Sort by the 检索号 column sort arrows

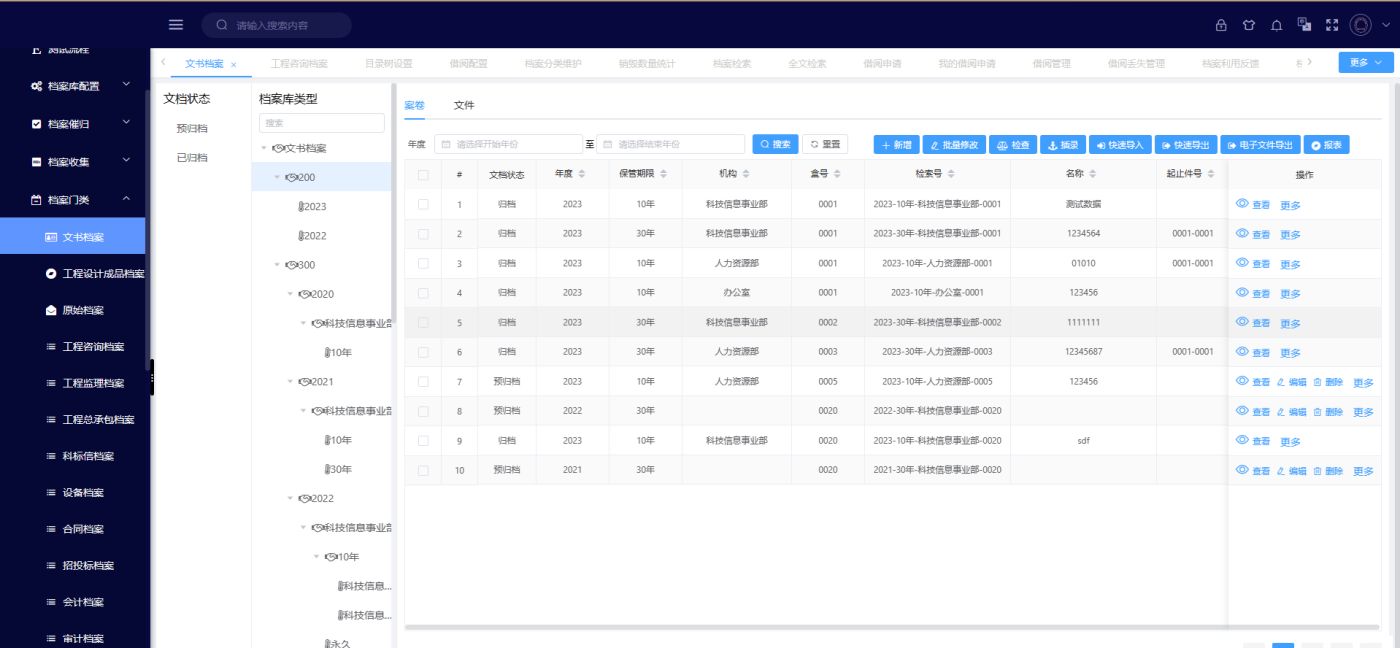(x=951, y=174)
